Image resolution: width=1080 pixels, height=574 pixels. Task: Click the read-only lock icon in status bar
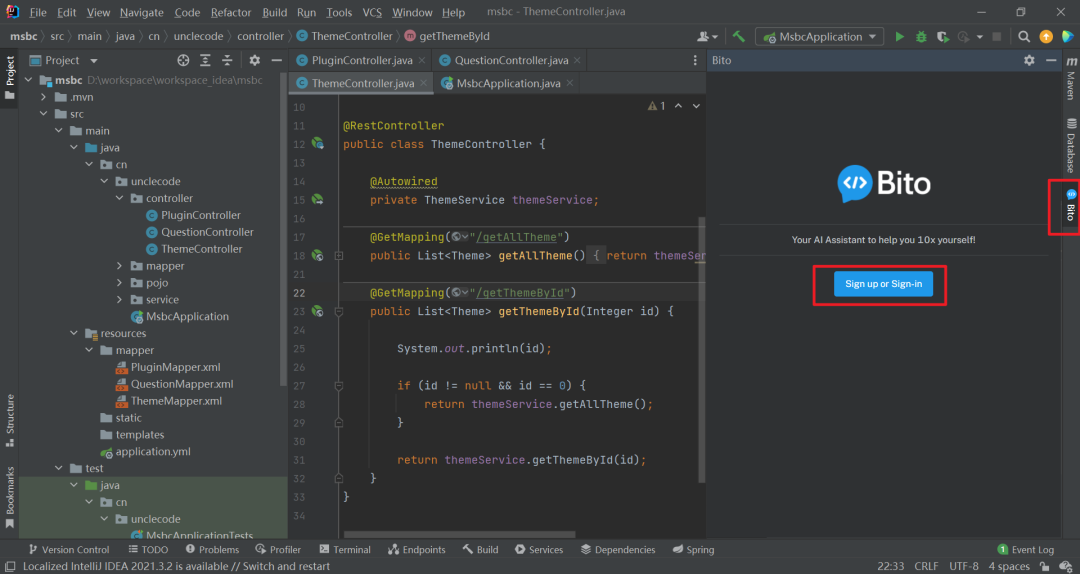coord(1047,566)
